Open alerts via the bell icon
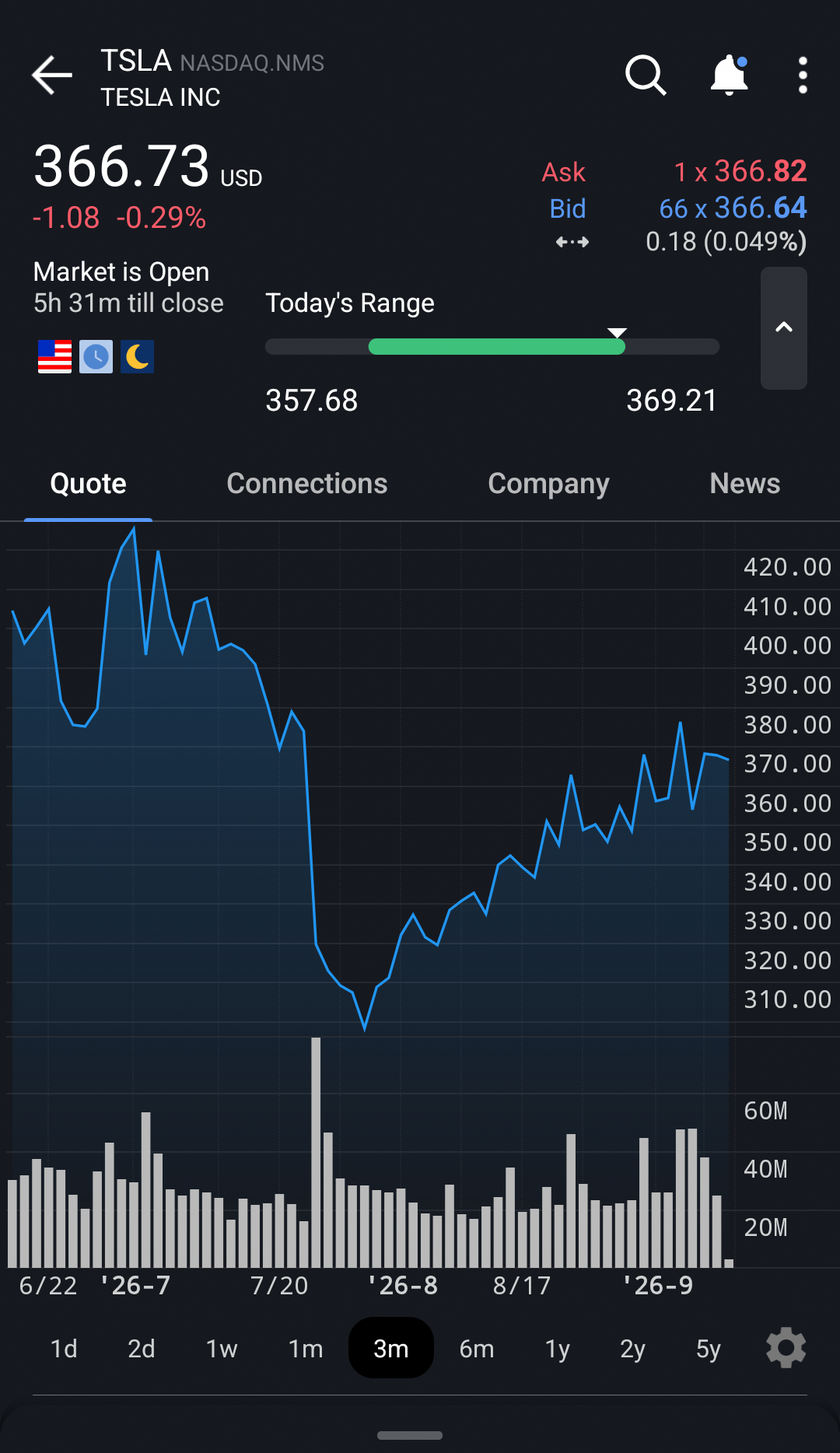This screenshot has height=1453, width=840. coord(730,75)
